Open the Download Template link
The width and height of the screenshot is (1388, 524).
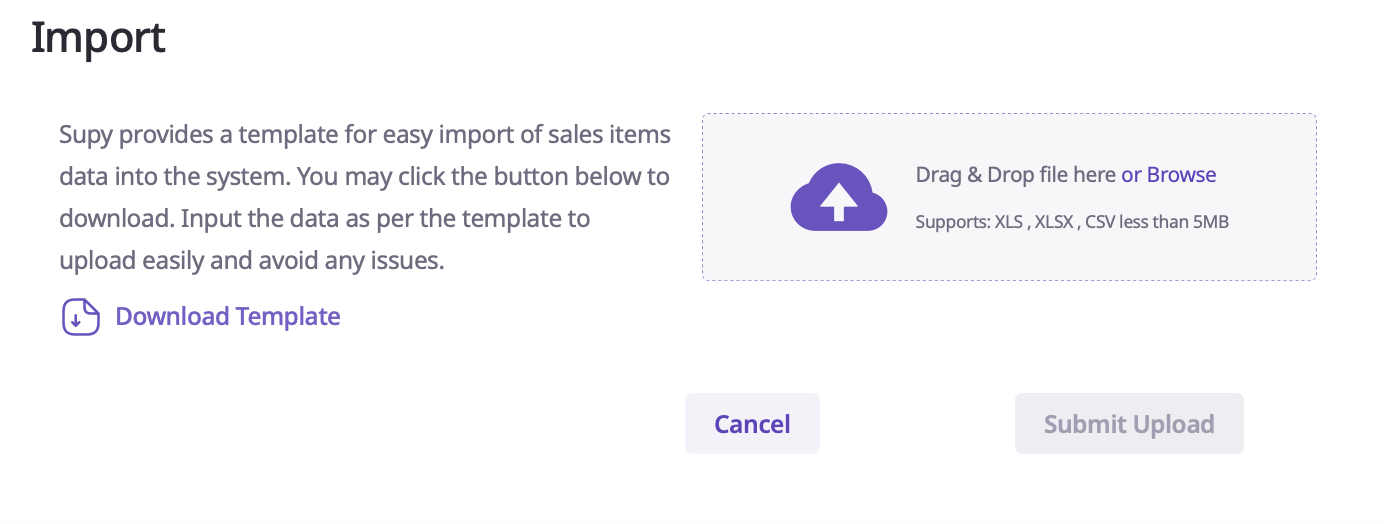pos(227,317)
